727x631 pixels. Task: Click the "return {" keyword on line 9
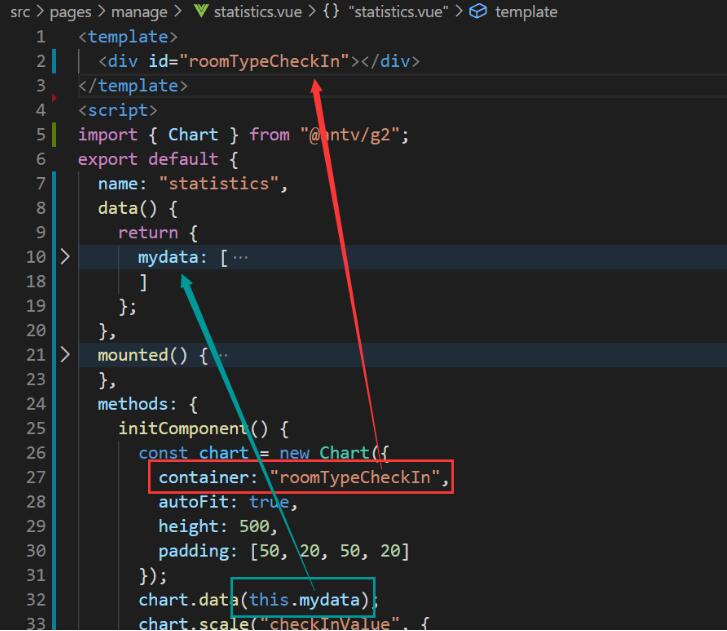tap(158, 233)
